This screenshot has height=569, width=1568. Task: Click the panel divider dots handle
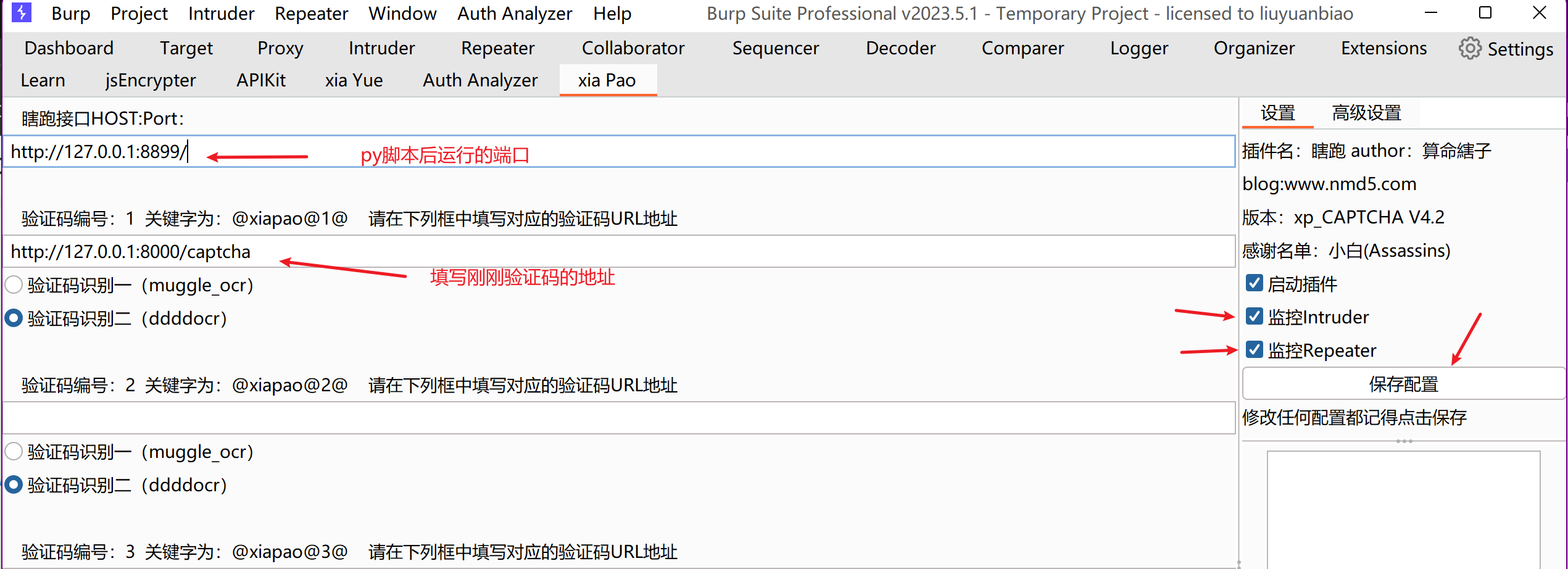(1404, 441)
